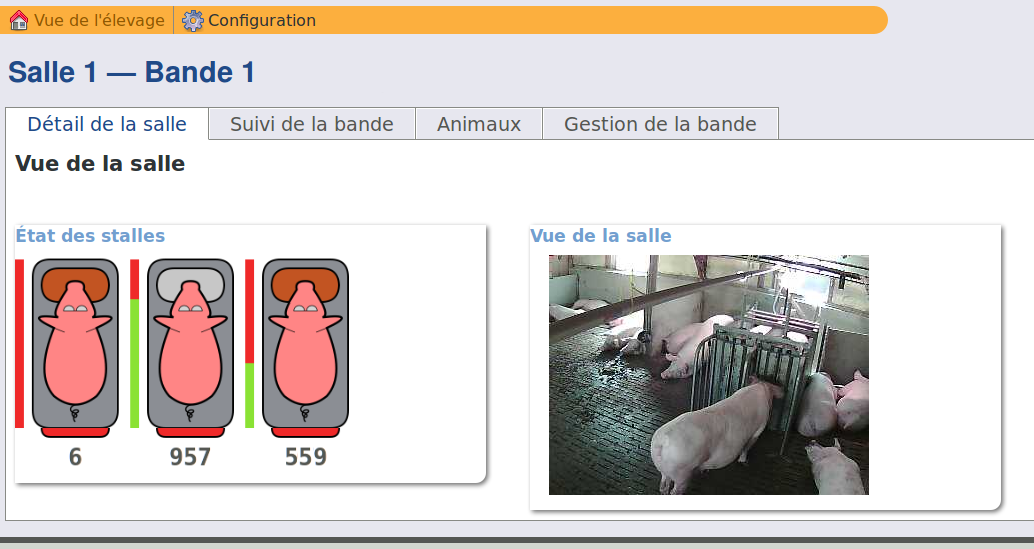The image size is (1034, 549).
Task: Click the red house home icon
Action: click(19, 20)
